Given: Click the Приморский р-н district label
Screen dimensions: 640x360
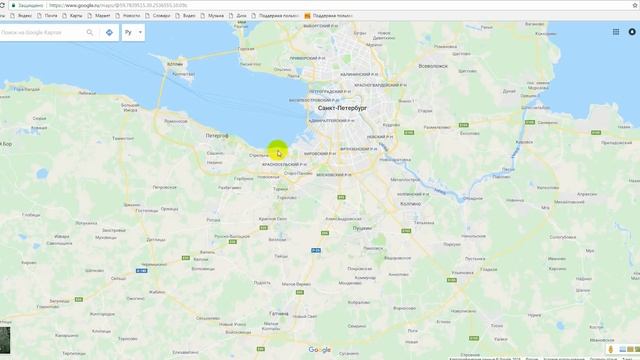Looking at the screenshot, I should [307, 58].
